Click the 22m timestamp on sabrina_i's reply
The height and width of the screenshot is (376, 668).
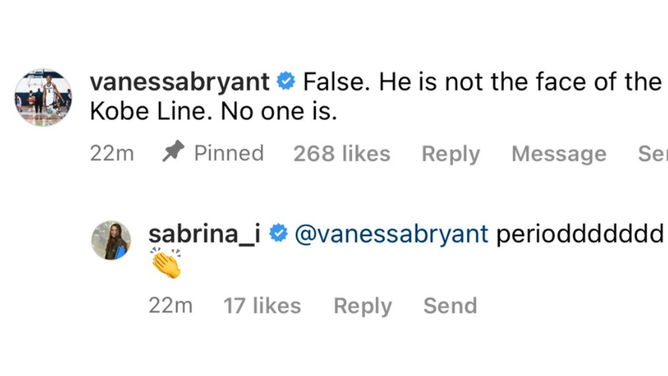click(170, 306)
